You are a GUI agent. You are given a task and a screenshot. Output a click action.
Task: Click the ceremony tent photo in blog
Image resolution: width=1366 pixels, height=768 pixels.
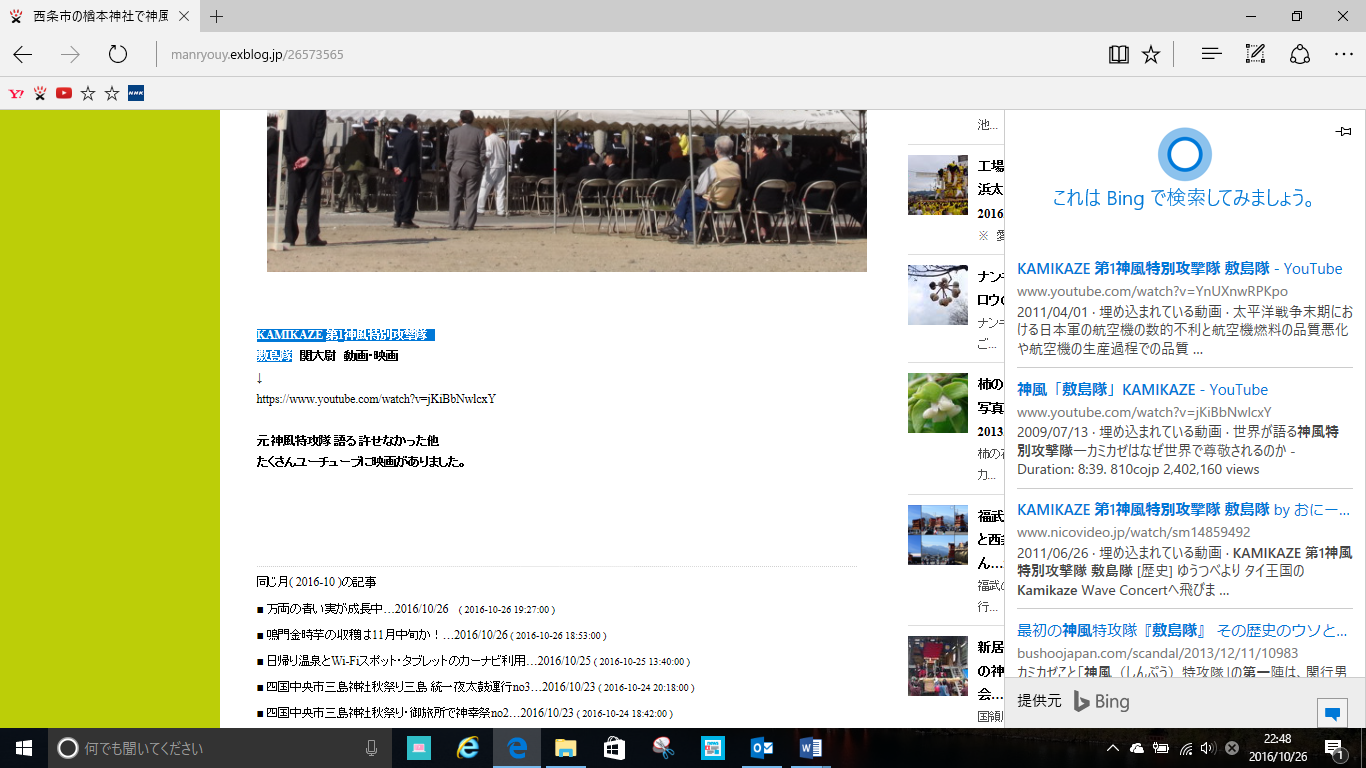(x=567, y=190)
